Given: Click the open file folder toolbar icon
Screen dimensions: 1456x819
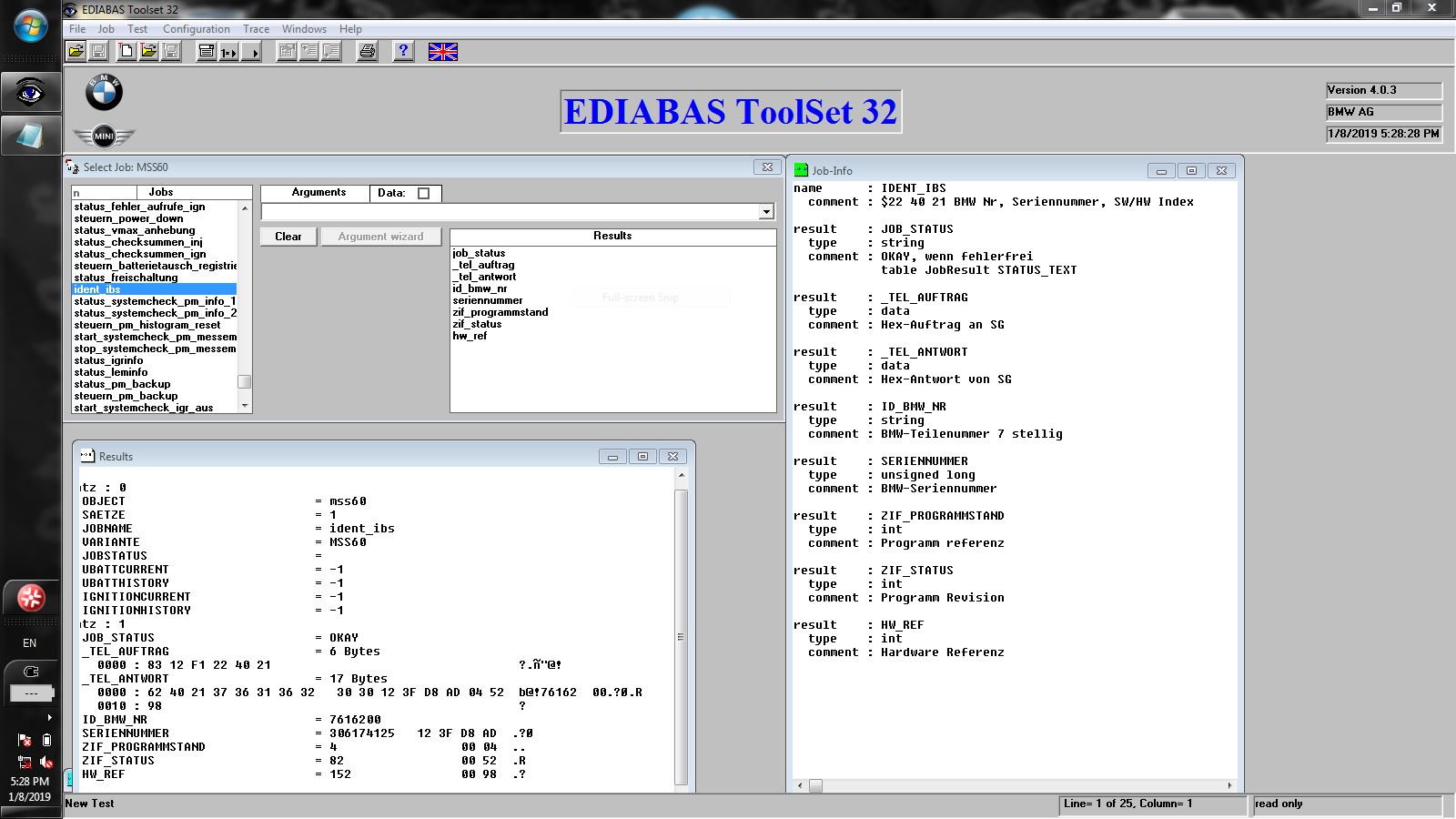Looking at the screenshot, I should pos(76,52).
